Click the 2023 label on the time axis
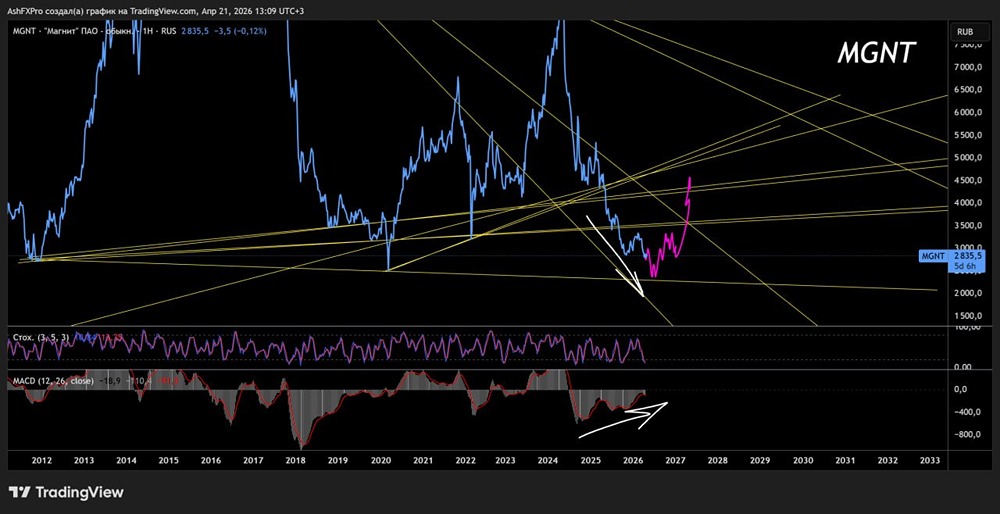1000x514 pixels. coord(506,460)
